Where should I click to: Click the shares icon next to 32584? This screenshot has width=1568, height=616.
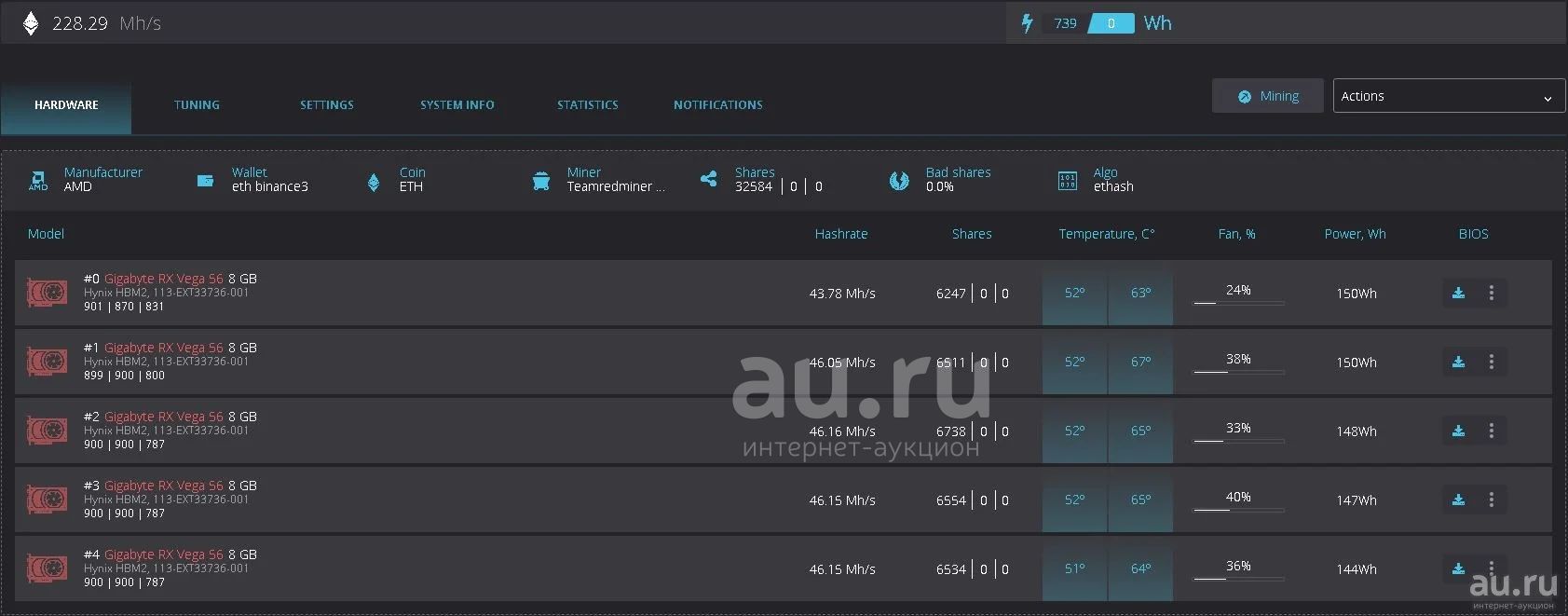(709, 180)
